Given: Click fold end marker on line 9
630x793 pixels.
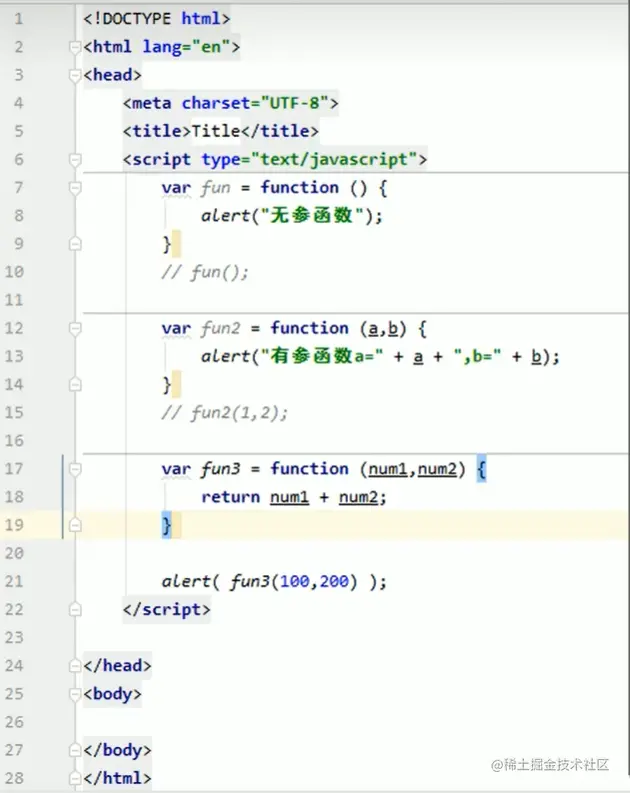Looking at the screenshot, I should coord(75,244).
